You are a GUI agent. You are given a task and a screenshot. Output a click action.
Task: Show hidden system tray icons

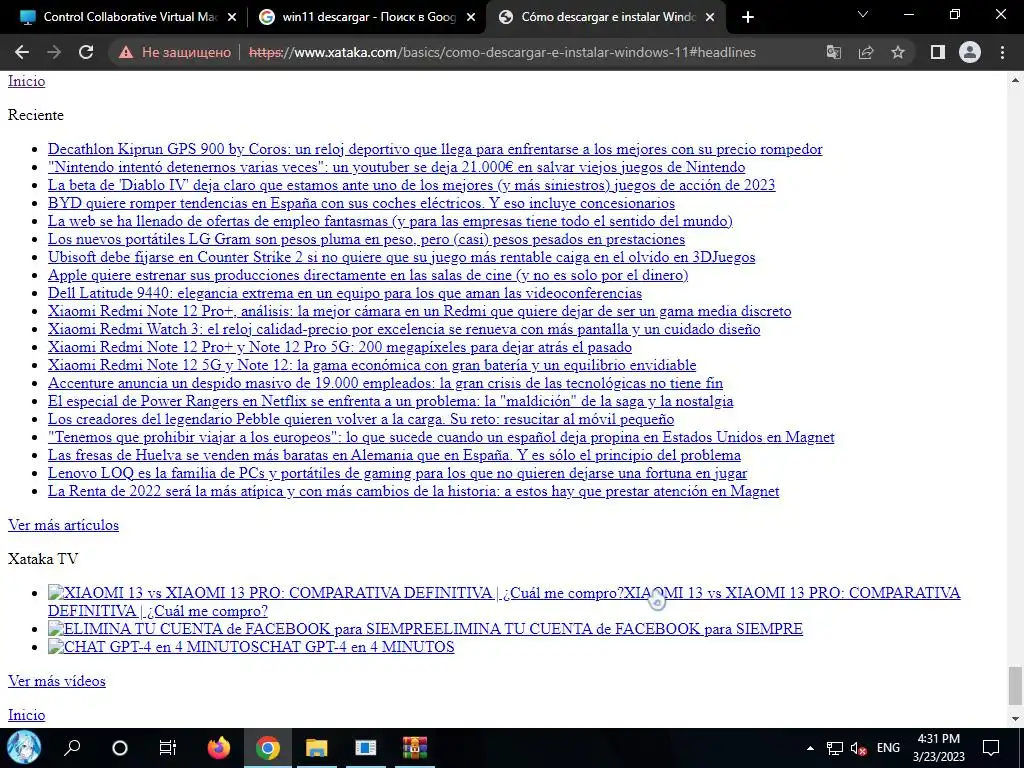[810, 748]
